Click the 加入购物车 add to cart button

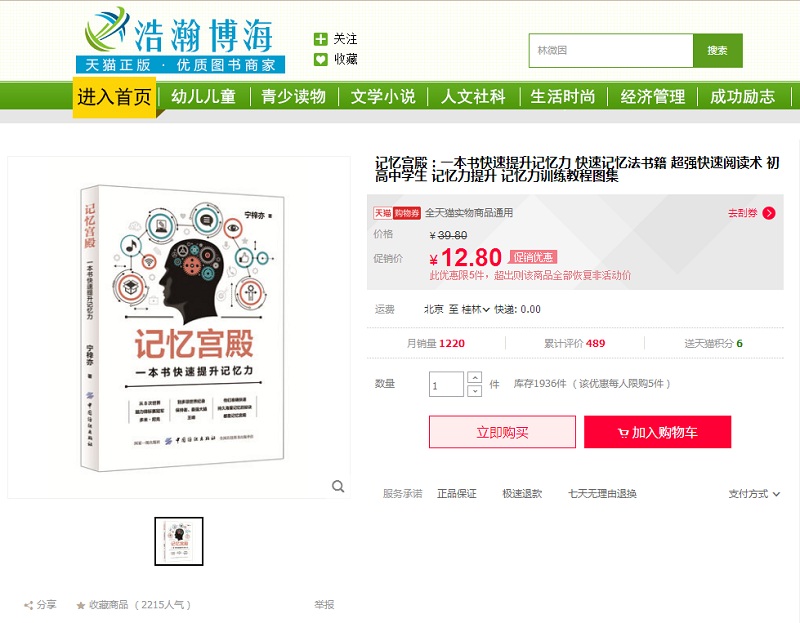tap(658, 432)
